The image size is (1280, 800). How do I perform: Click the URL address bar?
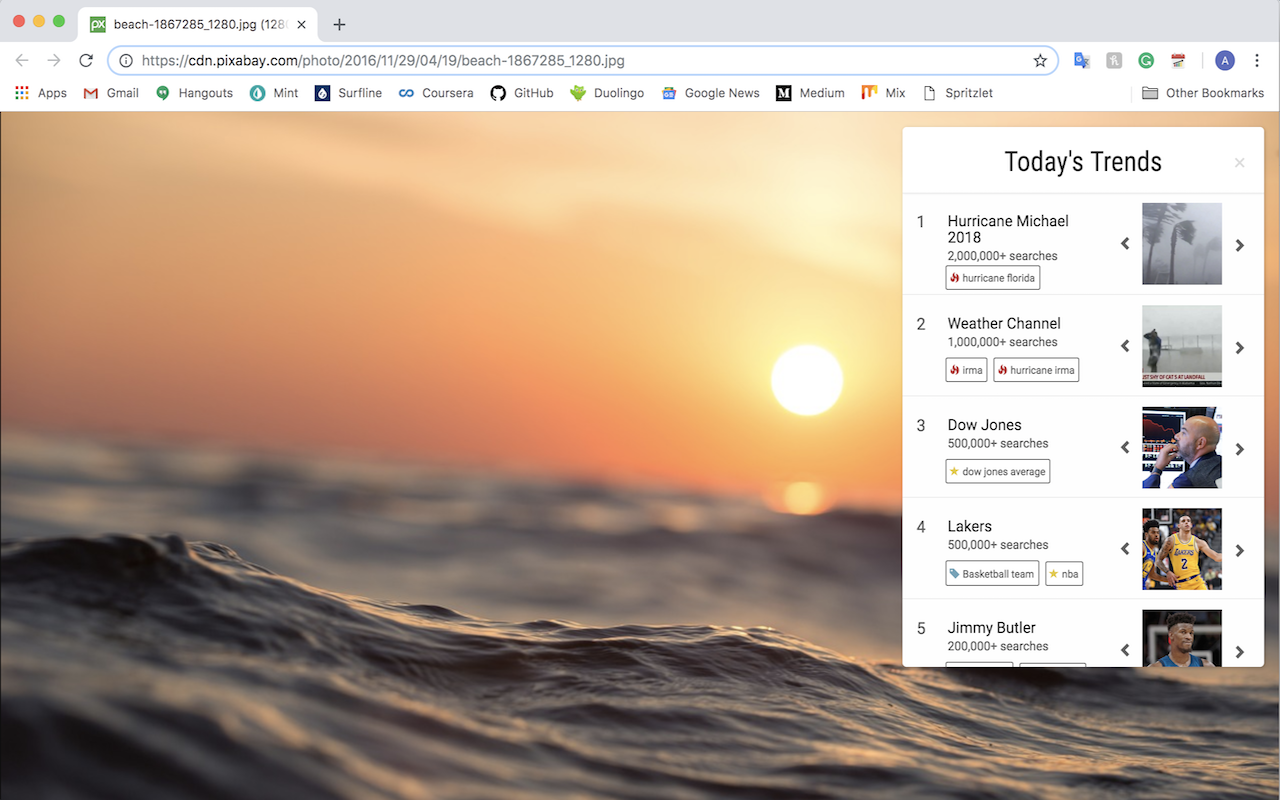[583, 61]
